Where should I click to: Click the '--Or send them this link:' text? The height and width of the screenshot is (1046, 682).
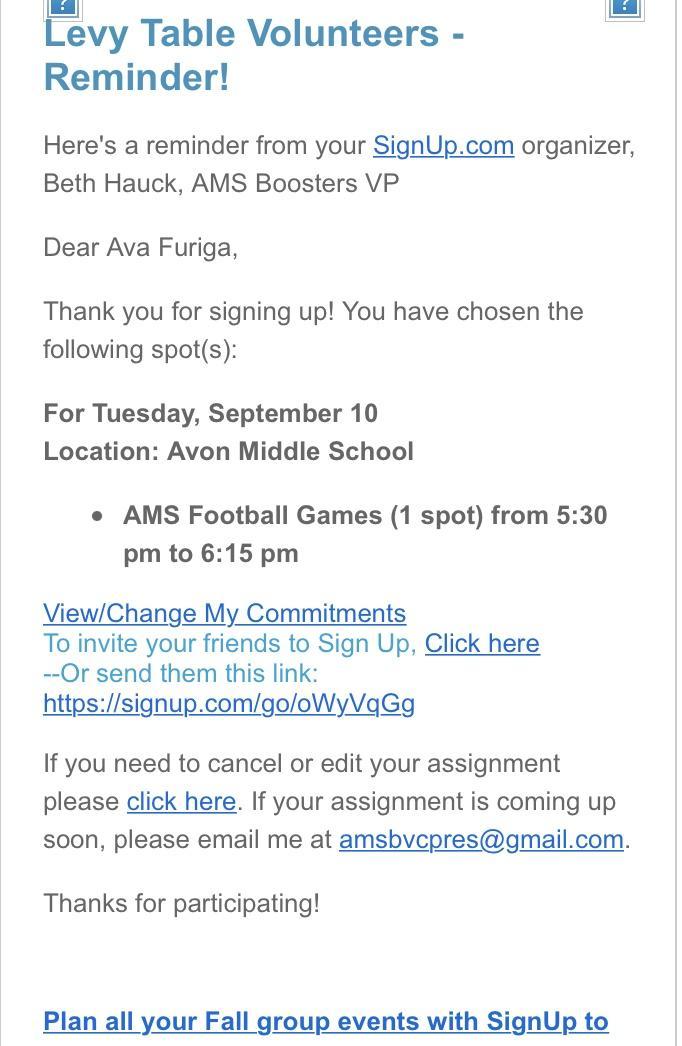pos(180,673)
